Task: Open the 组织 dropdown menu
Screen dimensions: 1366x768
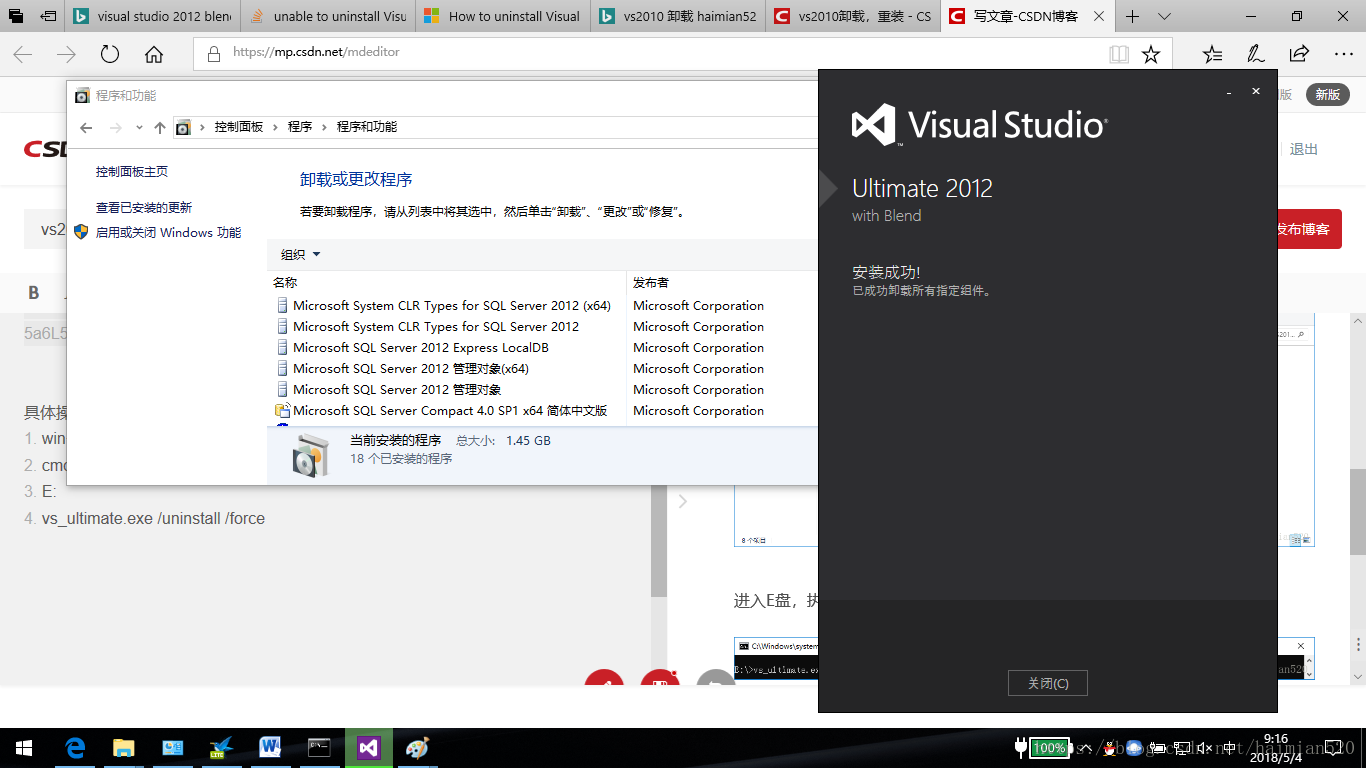Action: pyautogui.click(x=301, y=255)
